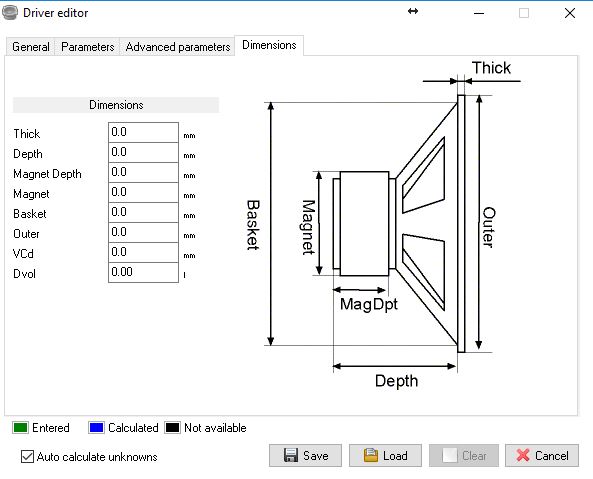
Task: Click the Magnet label in the diagram
Action: 308,227
